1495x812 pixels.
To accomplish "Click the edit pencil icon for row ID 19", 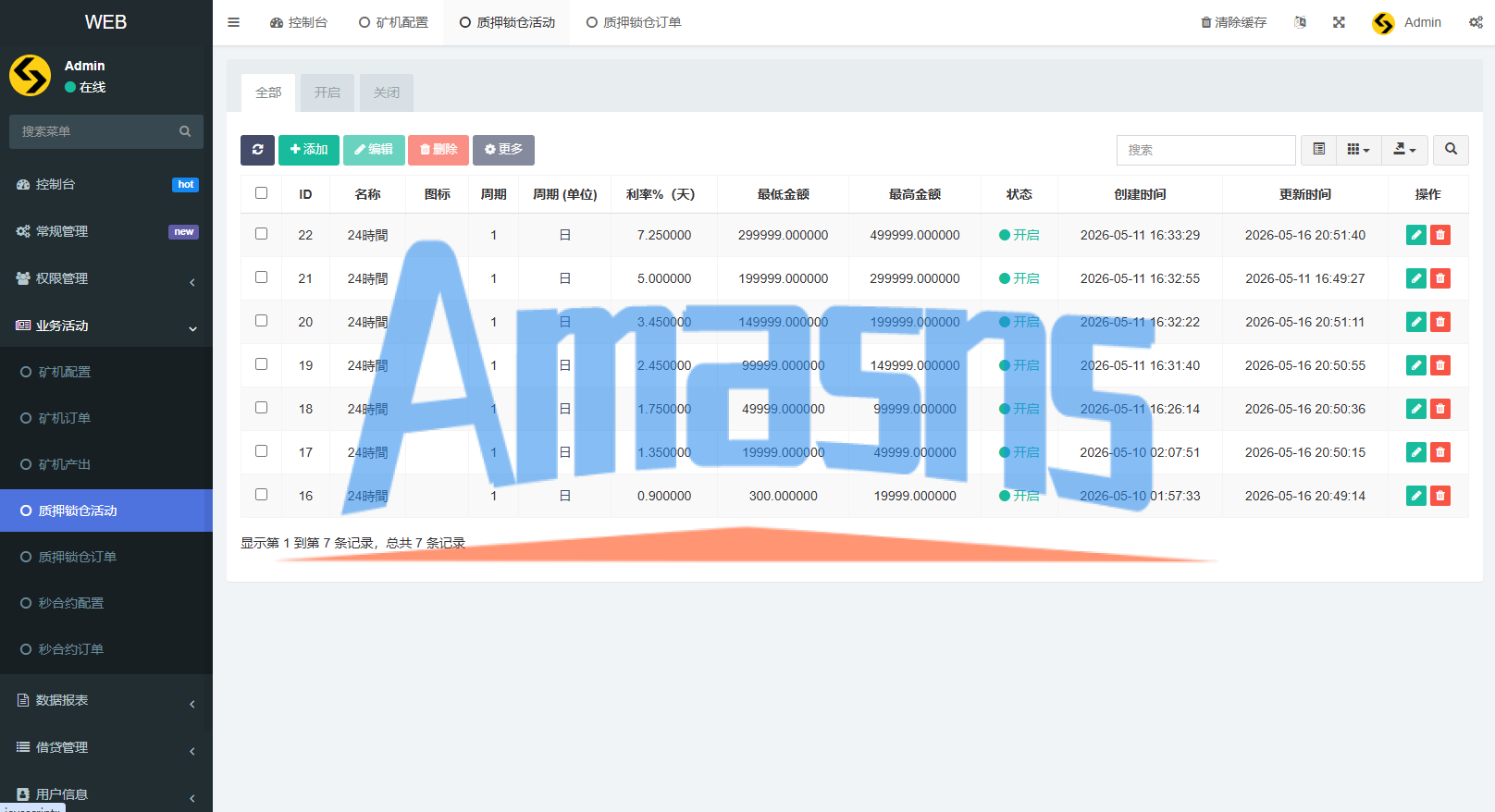I will point(1416,365).
